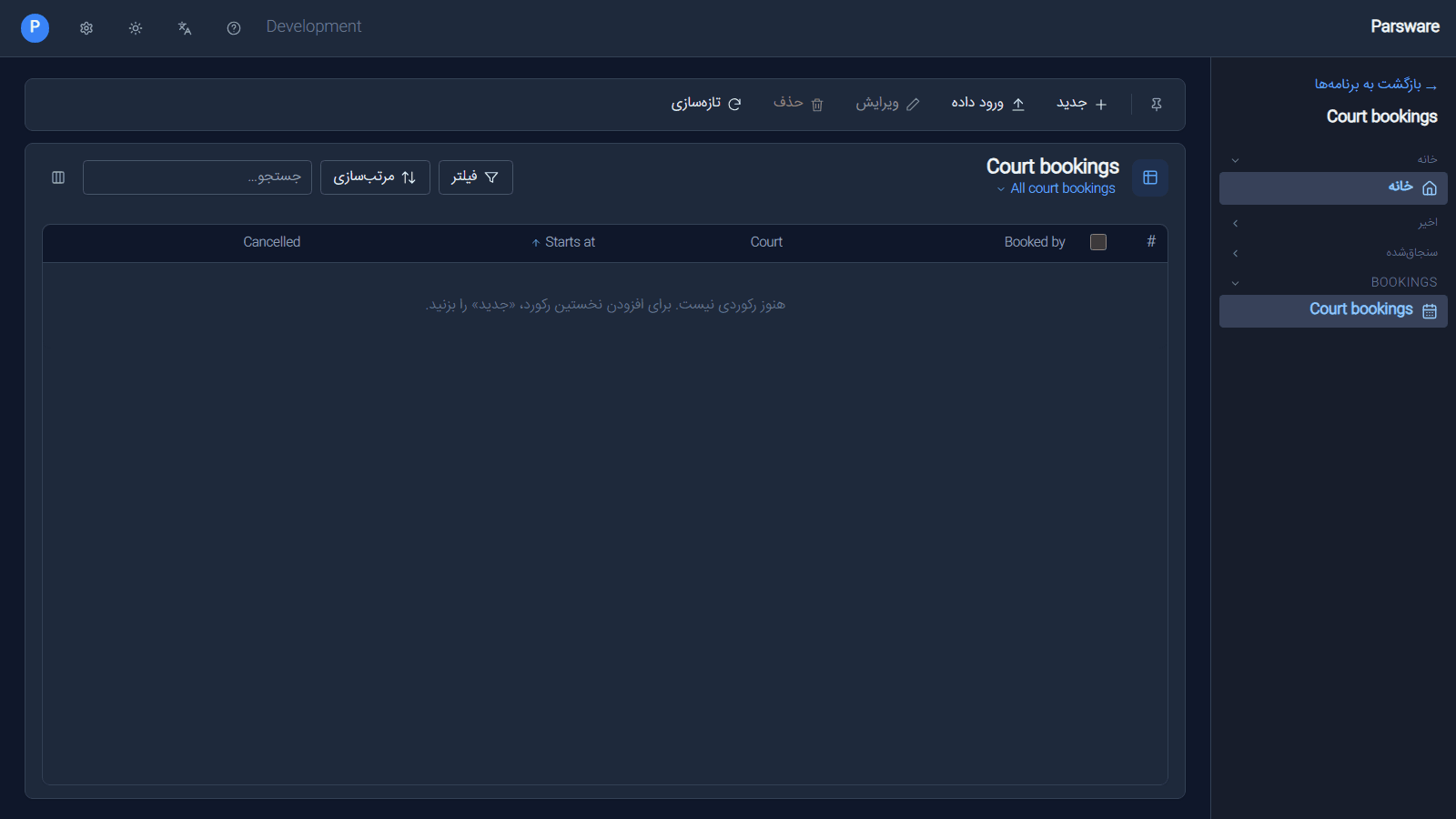Expand the اخیر sidebar section
The width and height of the screenshot is (1456, 819).
(1333, 223)
